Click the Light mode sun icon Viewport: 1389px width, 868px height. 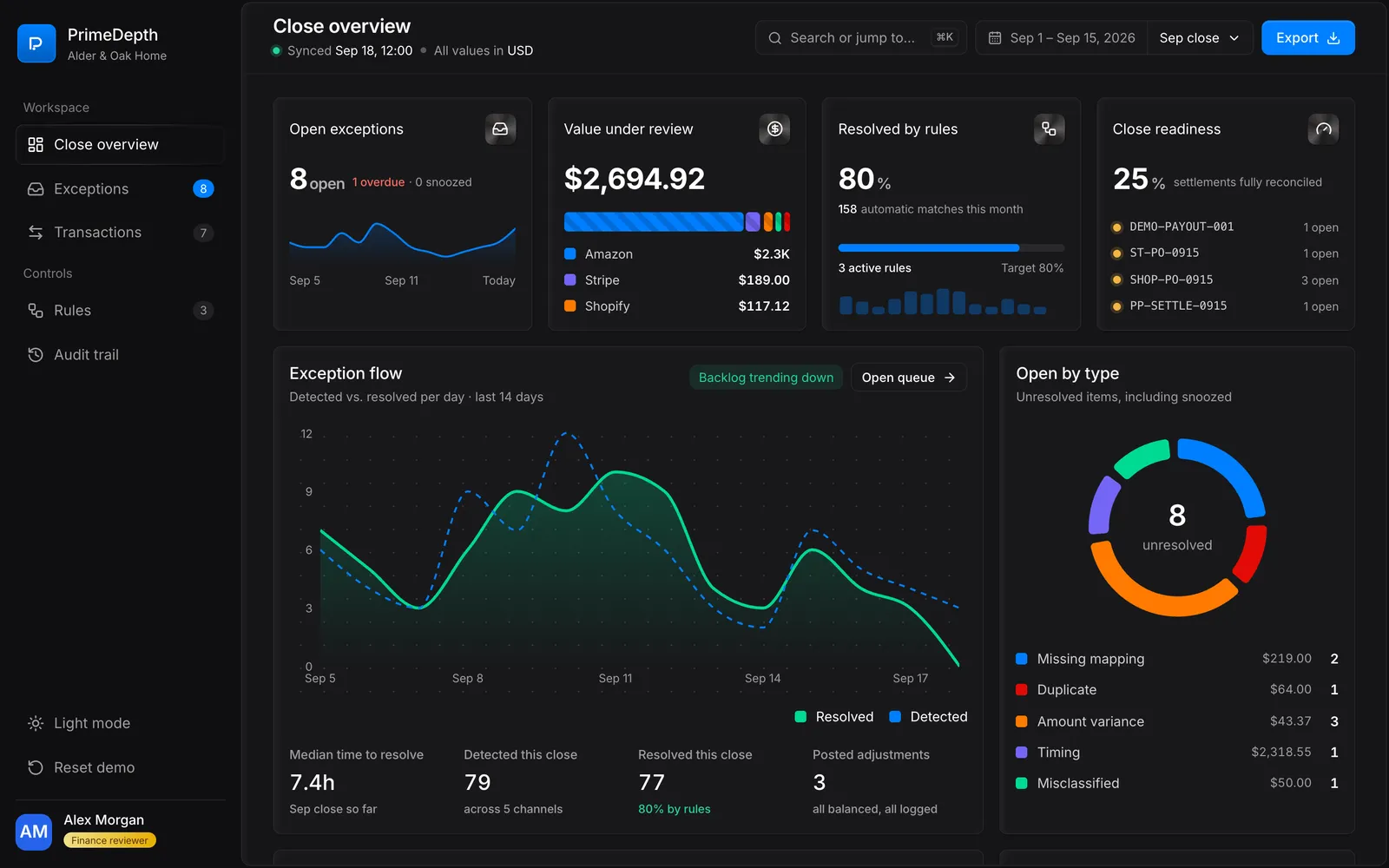pyautogui.click(x=36, y=723)
